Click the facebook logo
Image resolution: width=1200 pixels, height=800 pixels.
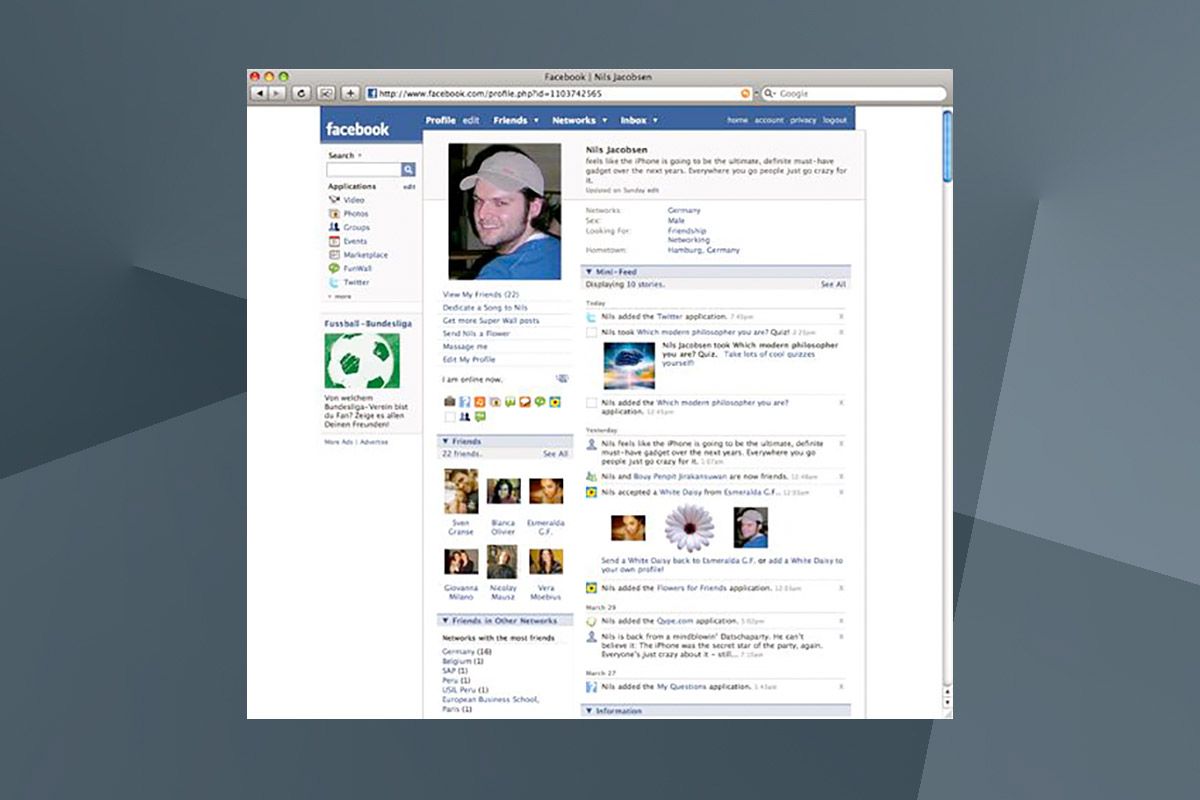(357, 129)
